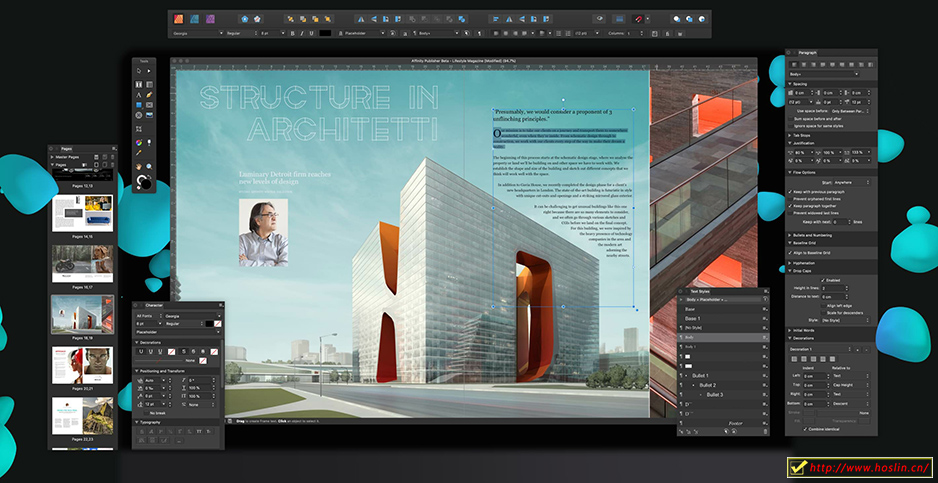Viewport: 938px width, 483px height.
Task: Select the Pen tool
Action: point(149,95)
